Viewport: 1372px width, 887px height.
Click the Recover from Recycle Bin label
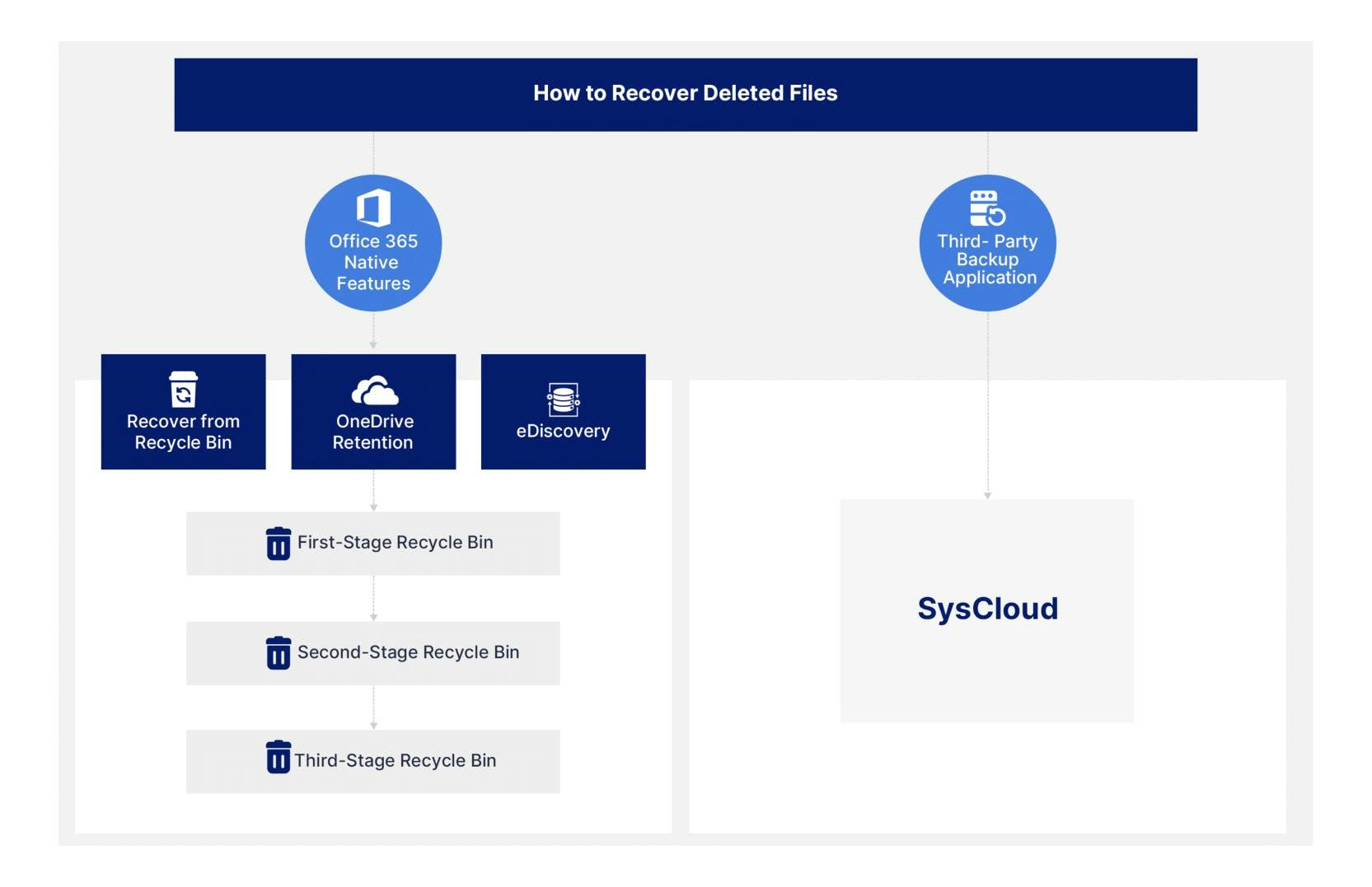click(183, 432)
